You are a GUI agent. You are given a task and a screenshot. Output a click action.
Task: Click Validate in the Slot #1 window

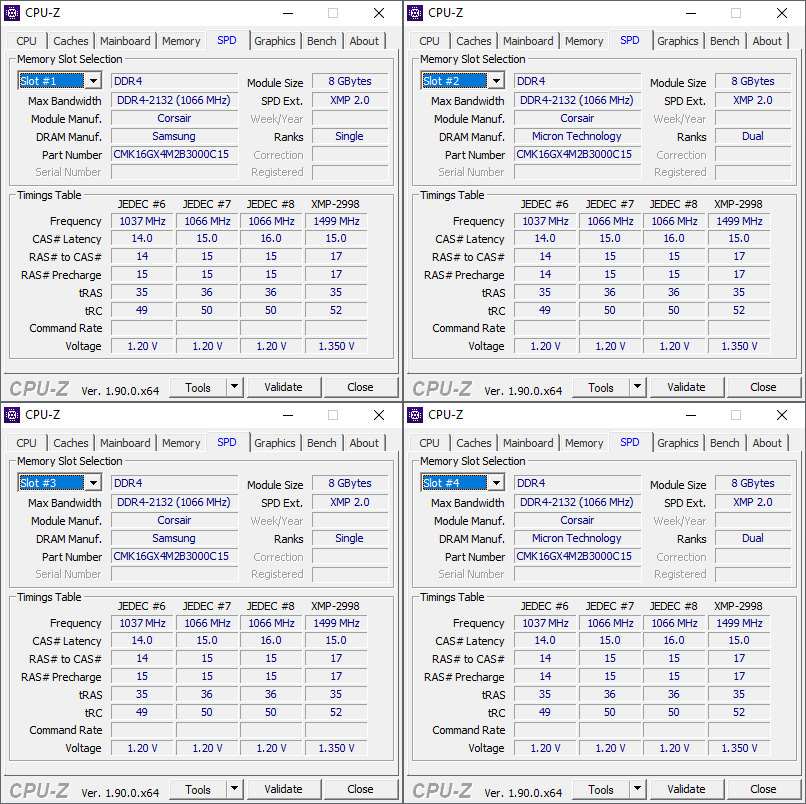(284, 387)
